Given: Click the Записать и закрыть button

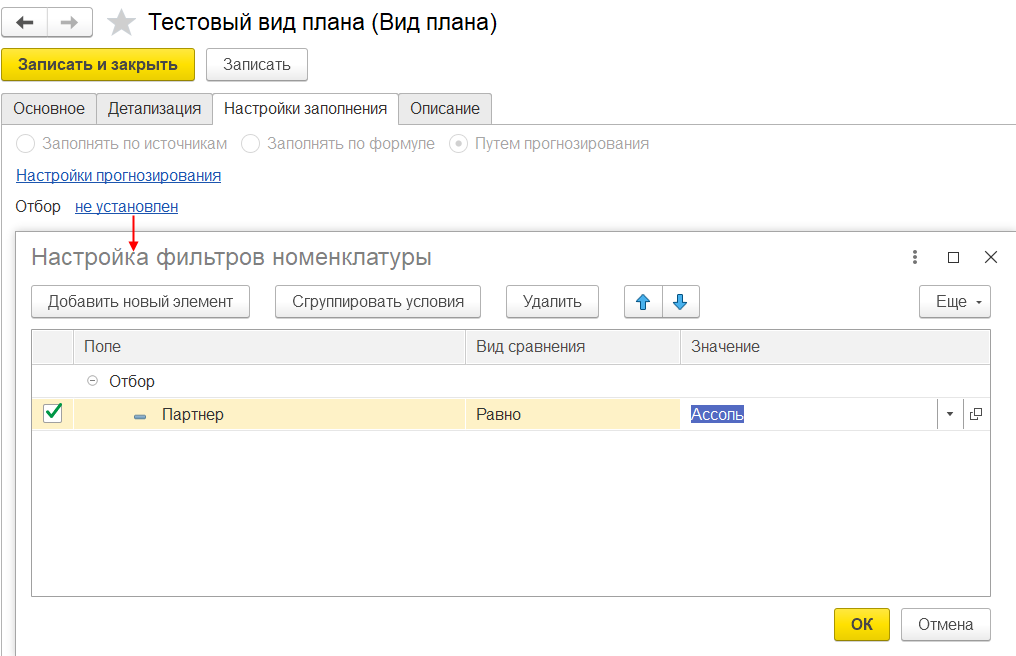Looking at the screenshot, I should tap(97, 64).
